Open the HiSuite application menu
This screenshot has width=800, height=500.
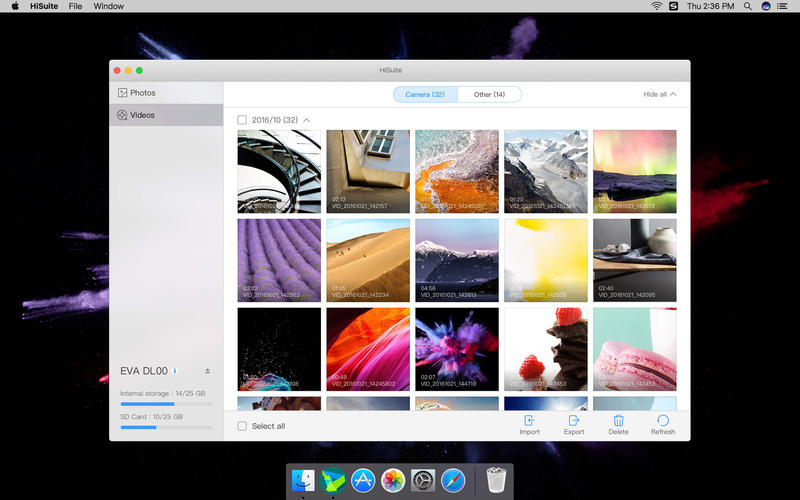click(44, 6)
